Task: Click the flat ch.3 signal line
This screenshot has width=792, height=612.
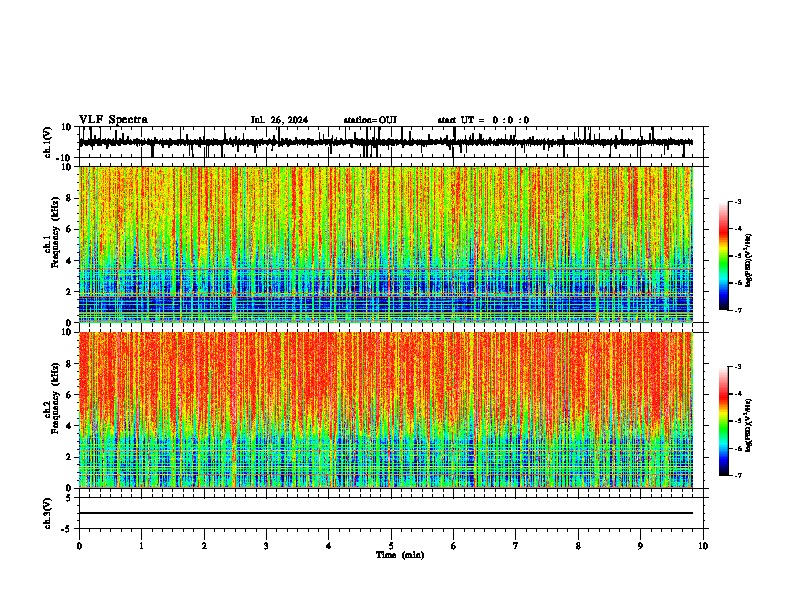Action: tap(385, 513)
